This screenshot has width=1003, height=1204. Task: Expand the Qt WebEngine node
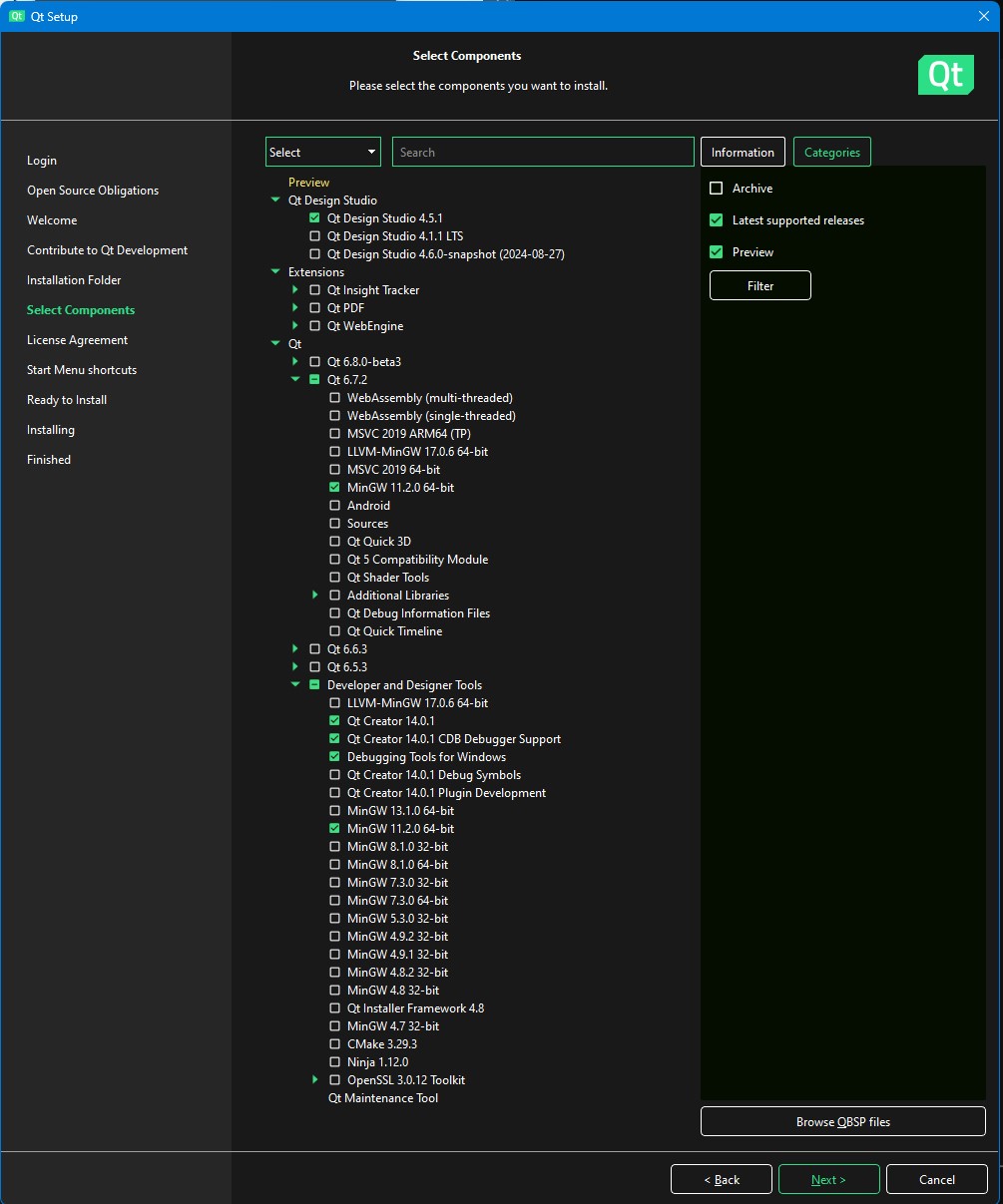295,326
